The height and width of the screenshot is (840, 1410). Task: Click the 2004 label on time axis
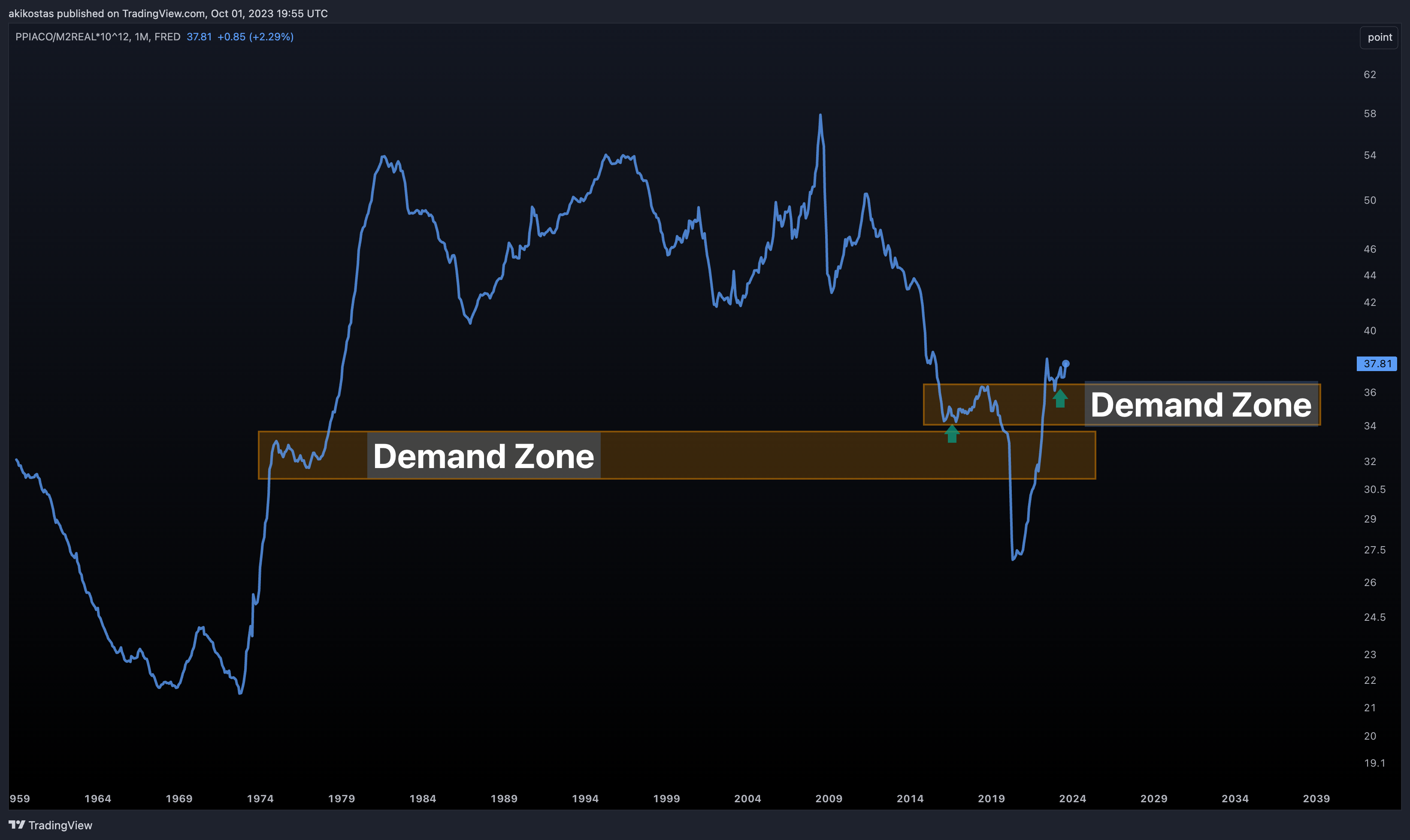coord(748,799)
